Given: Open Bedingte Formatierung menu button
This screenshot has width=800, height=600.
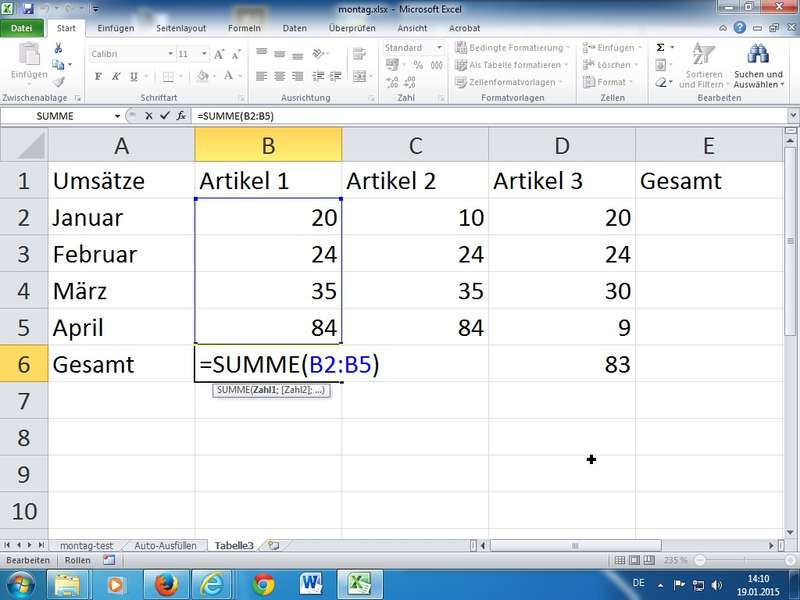Looking at the screenshot, I should point(516,48).
